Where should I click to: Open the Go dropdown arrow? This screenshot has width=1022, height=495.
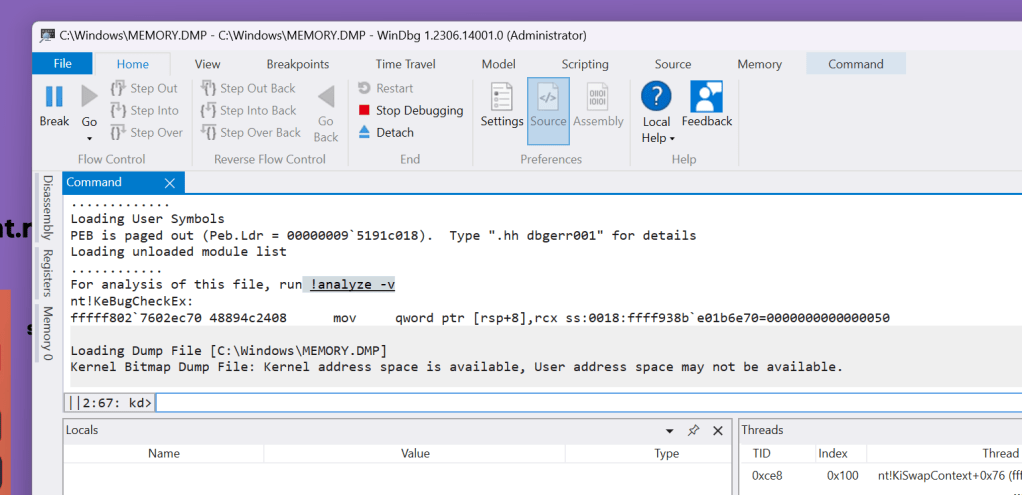point(89,138)
